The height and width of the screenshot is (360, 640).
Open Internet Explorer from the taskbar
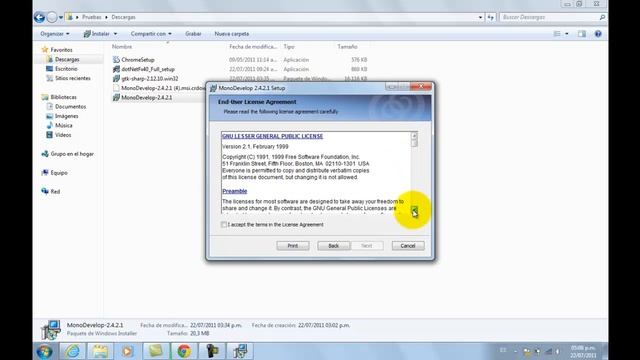(x=73, y=351)
